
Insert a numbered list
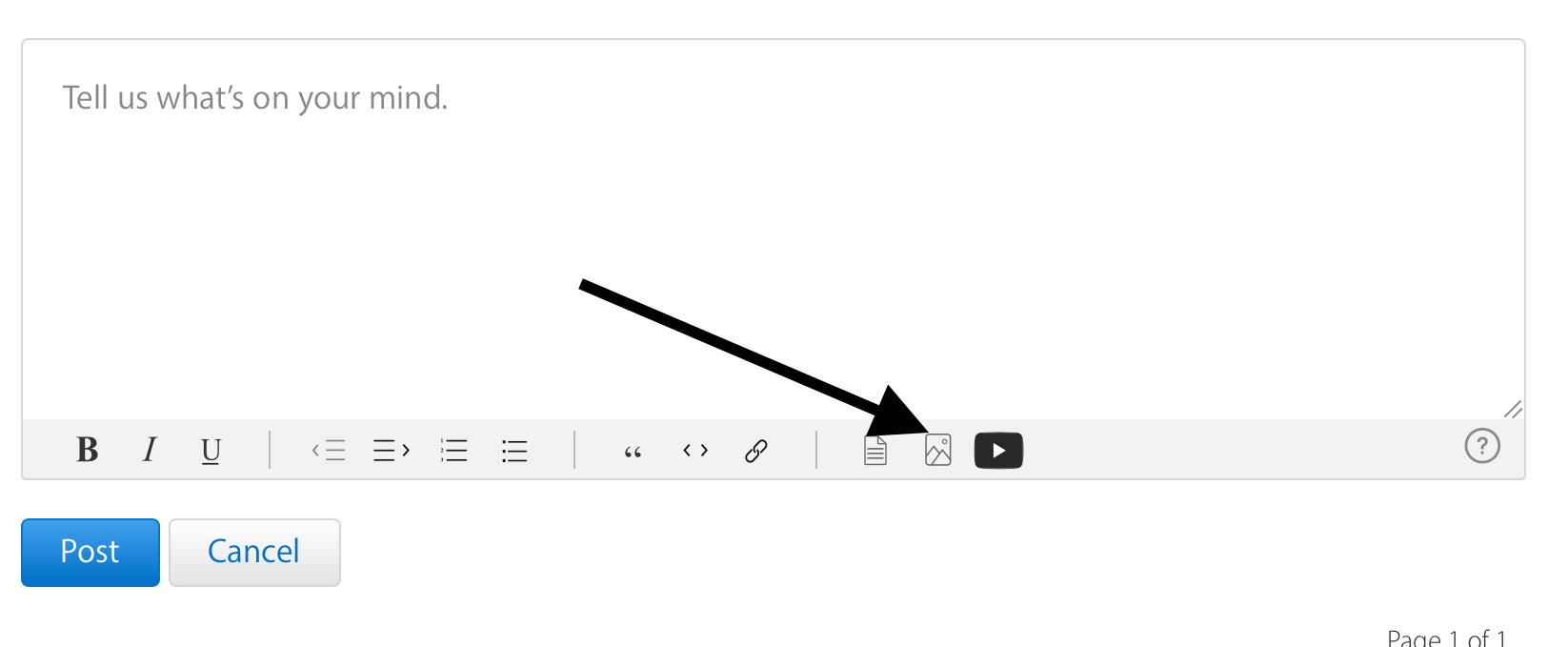pos(454,450)
